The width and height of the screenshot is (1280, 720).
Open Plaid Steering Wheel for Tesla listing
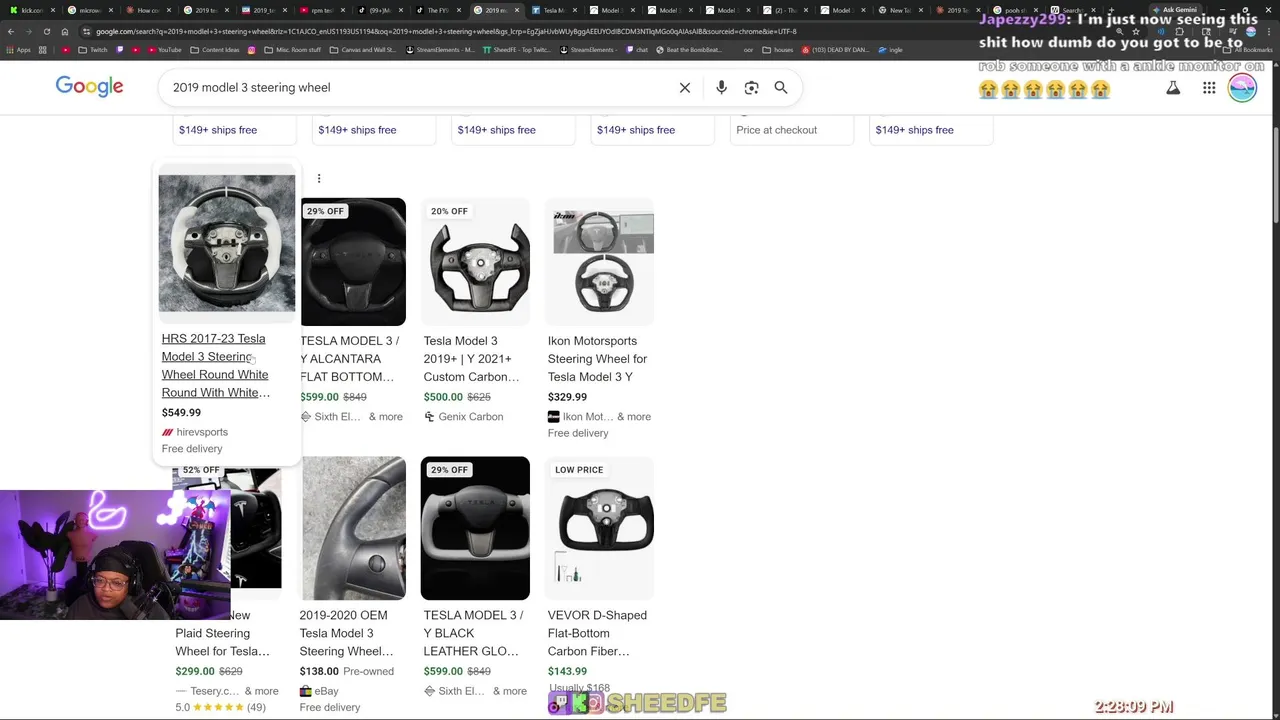[222, 633]
